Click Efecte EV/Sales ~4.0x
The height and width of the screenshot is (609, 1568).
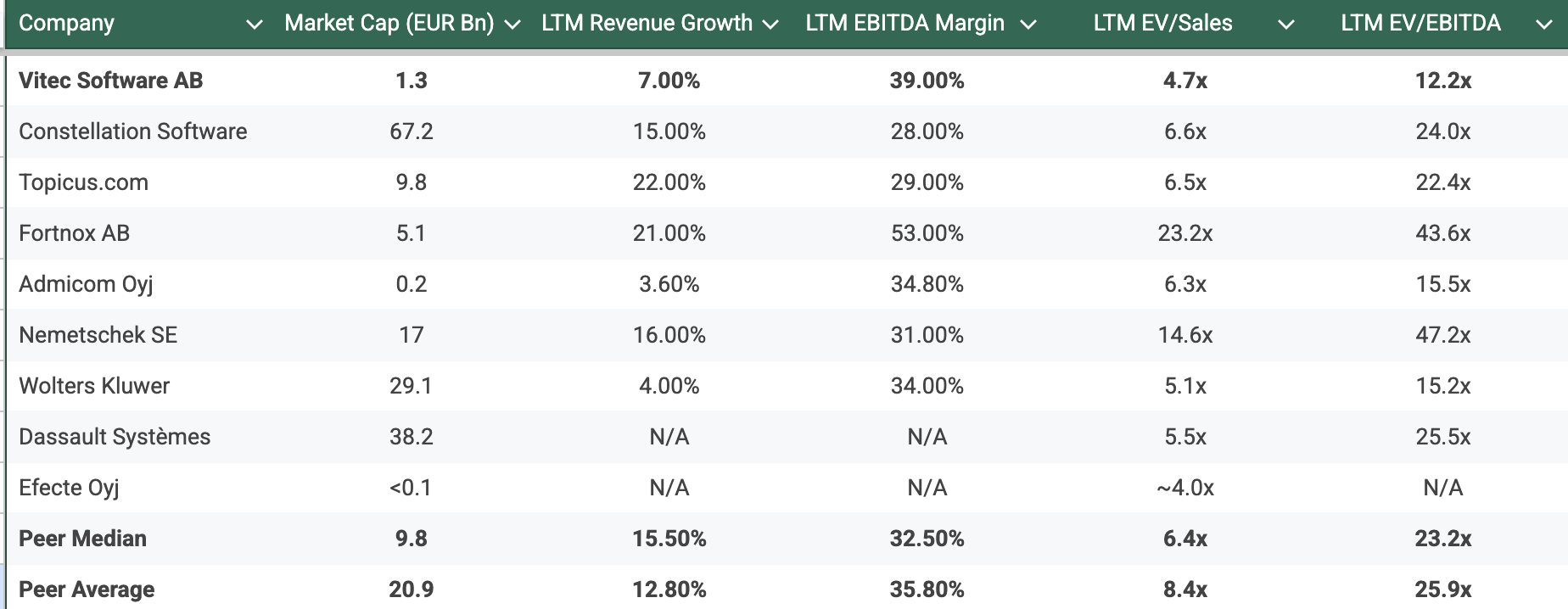tap(1185, 488)
